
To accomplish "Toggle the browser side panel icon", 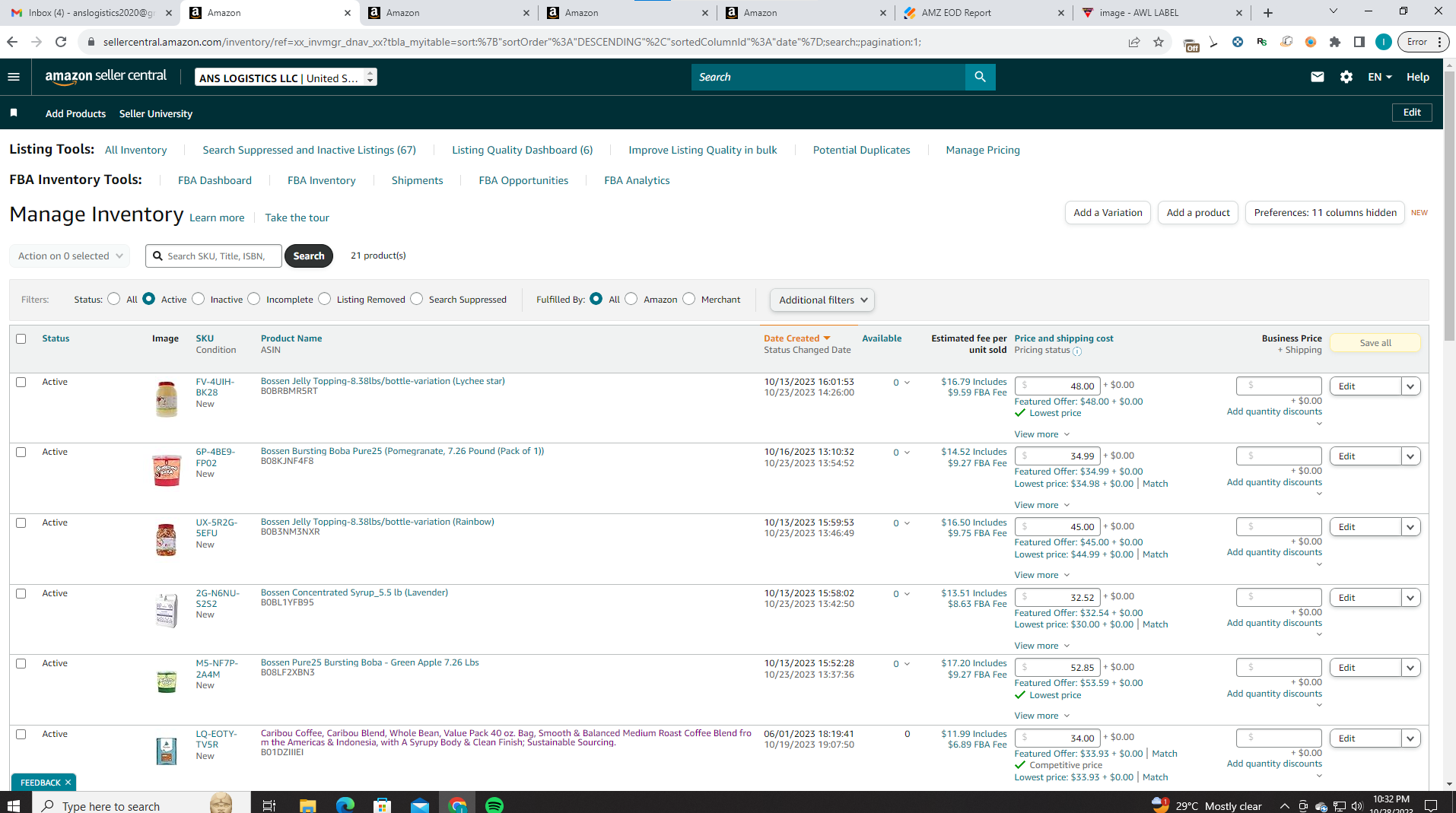I will [1359, 42].
